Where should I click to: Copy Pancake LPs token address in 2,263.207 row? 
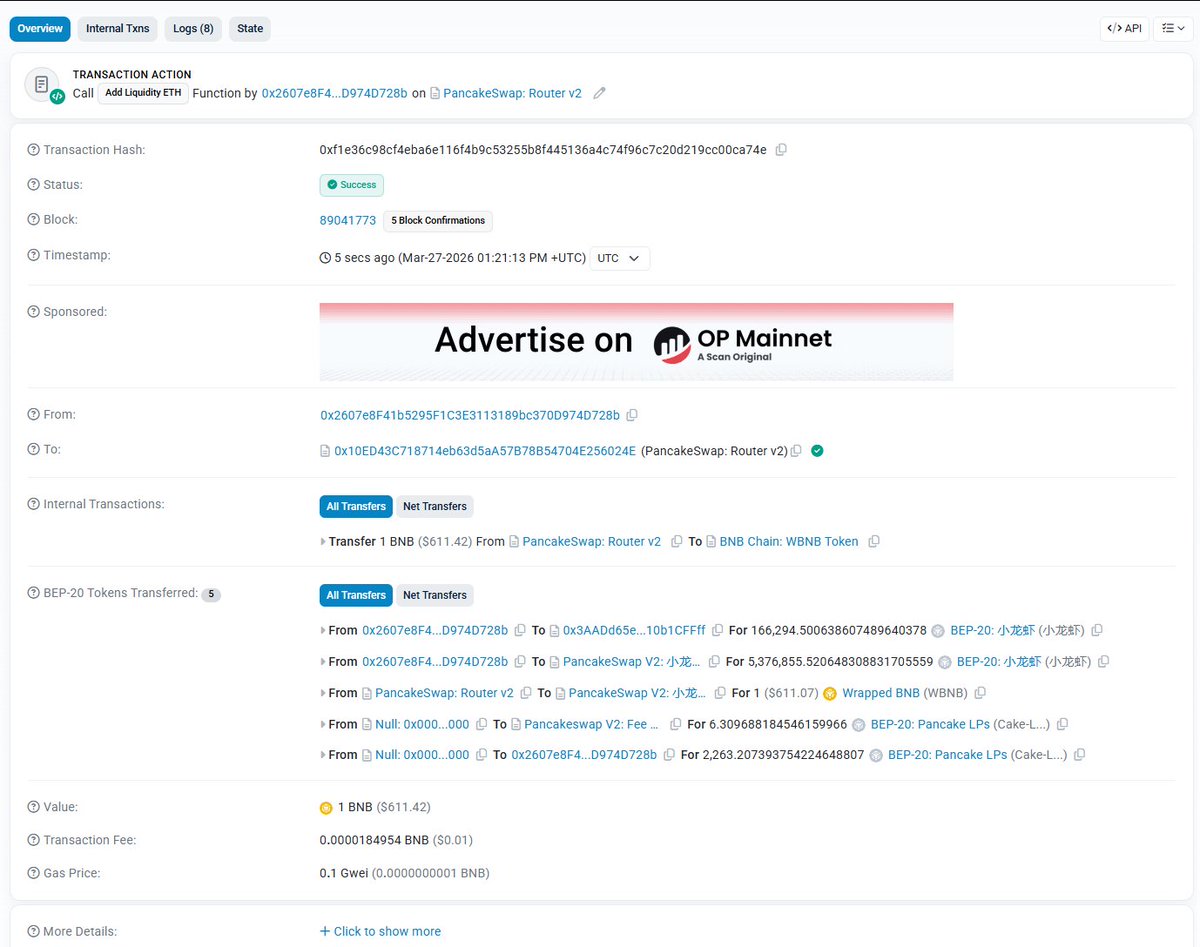click(1079, 755)
